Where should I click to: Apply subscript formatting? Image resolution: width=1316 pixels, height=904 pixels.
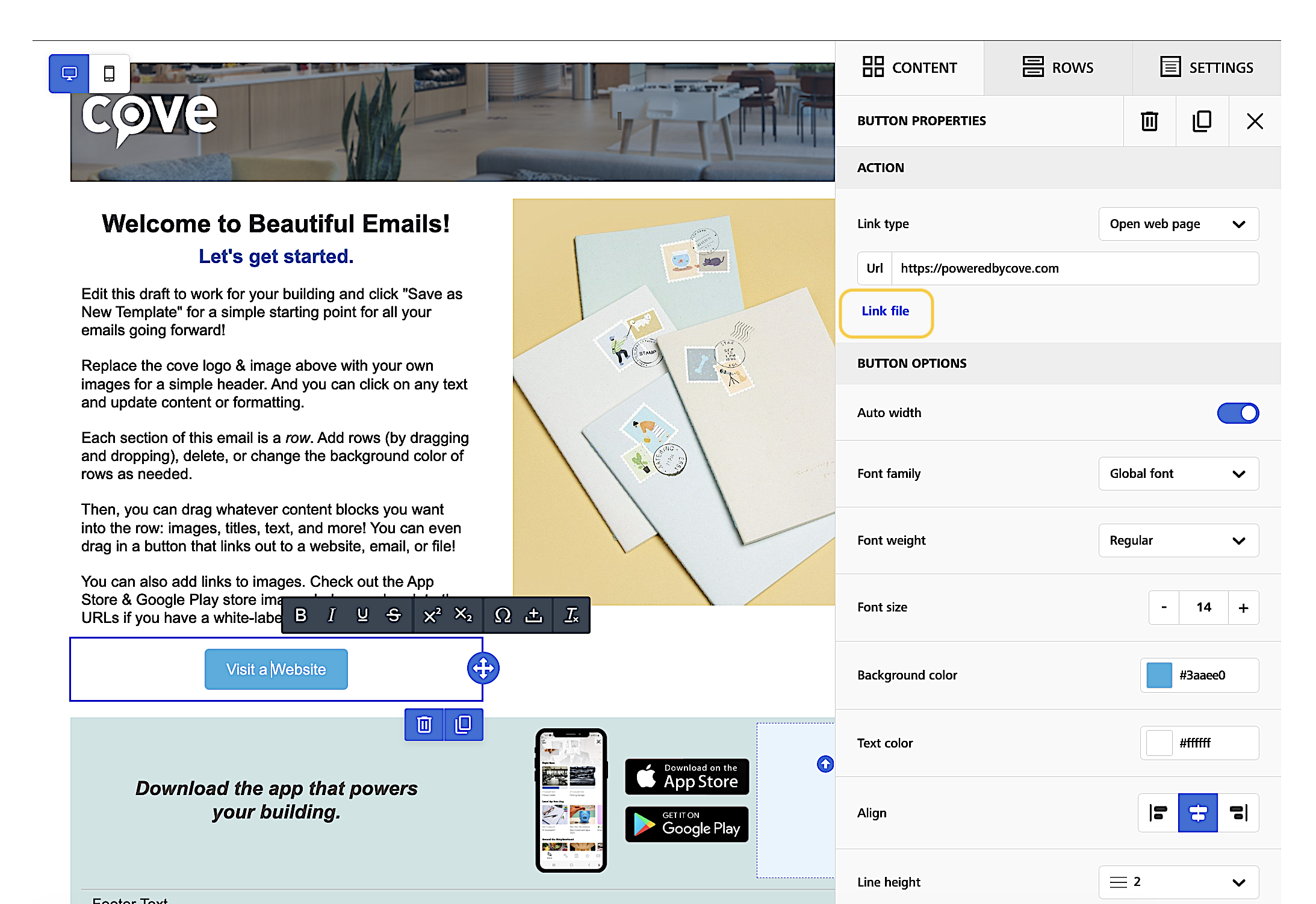[463, 615]
